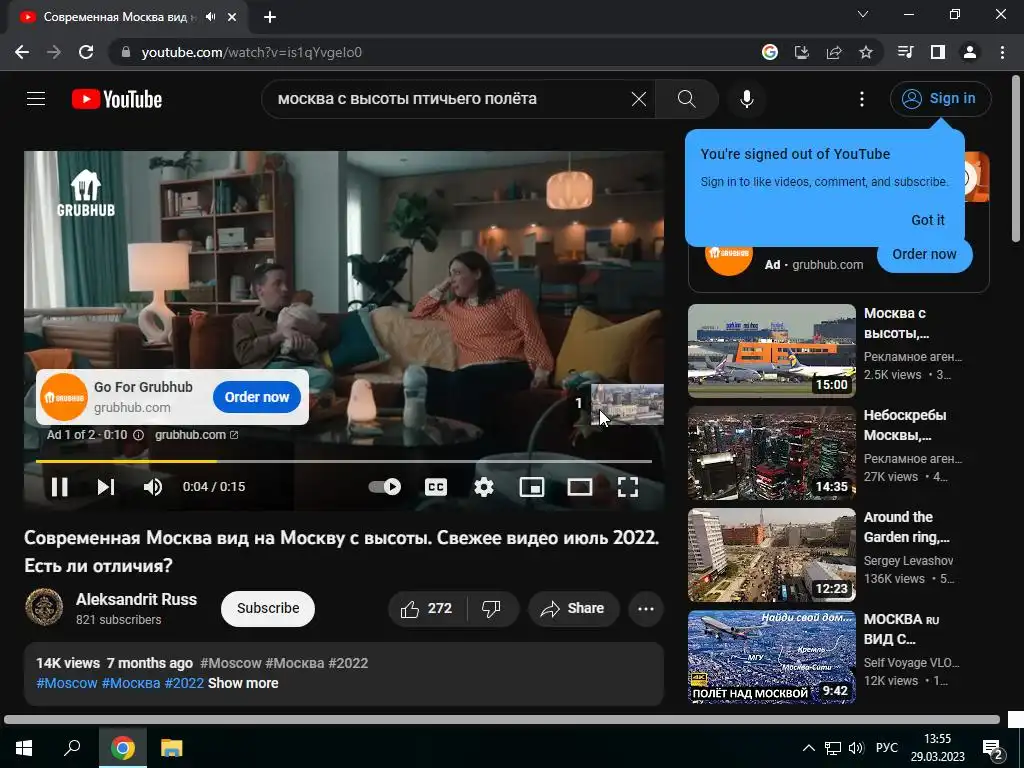Screen dimensions: 1024x768
Task: Open a new browser tab
Action: tap(270, 18)
